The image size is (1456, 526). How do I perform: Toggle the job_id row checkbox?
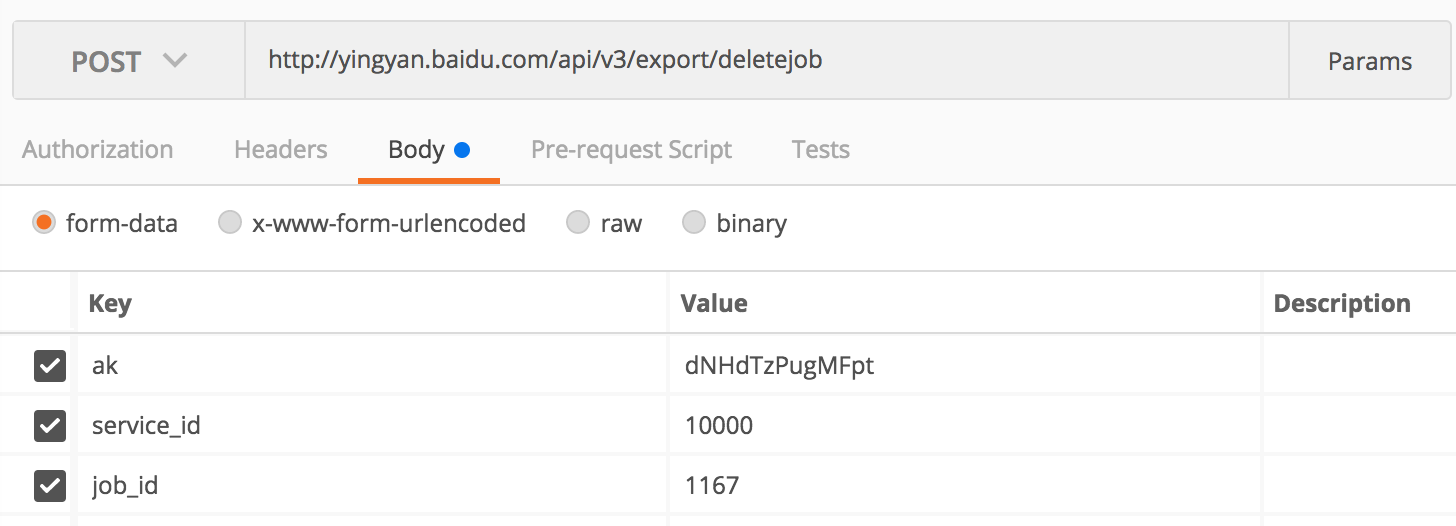pos(50,486)
